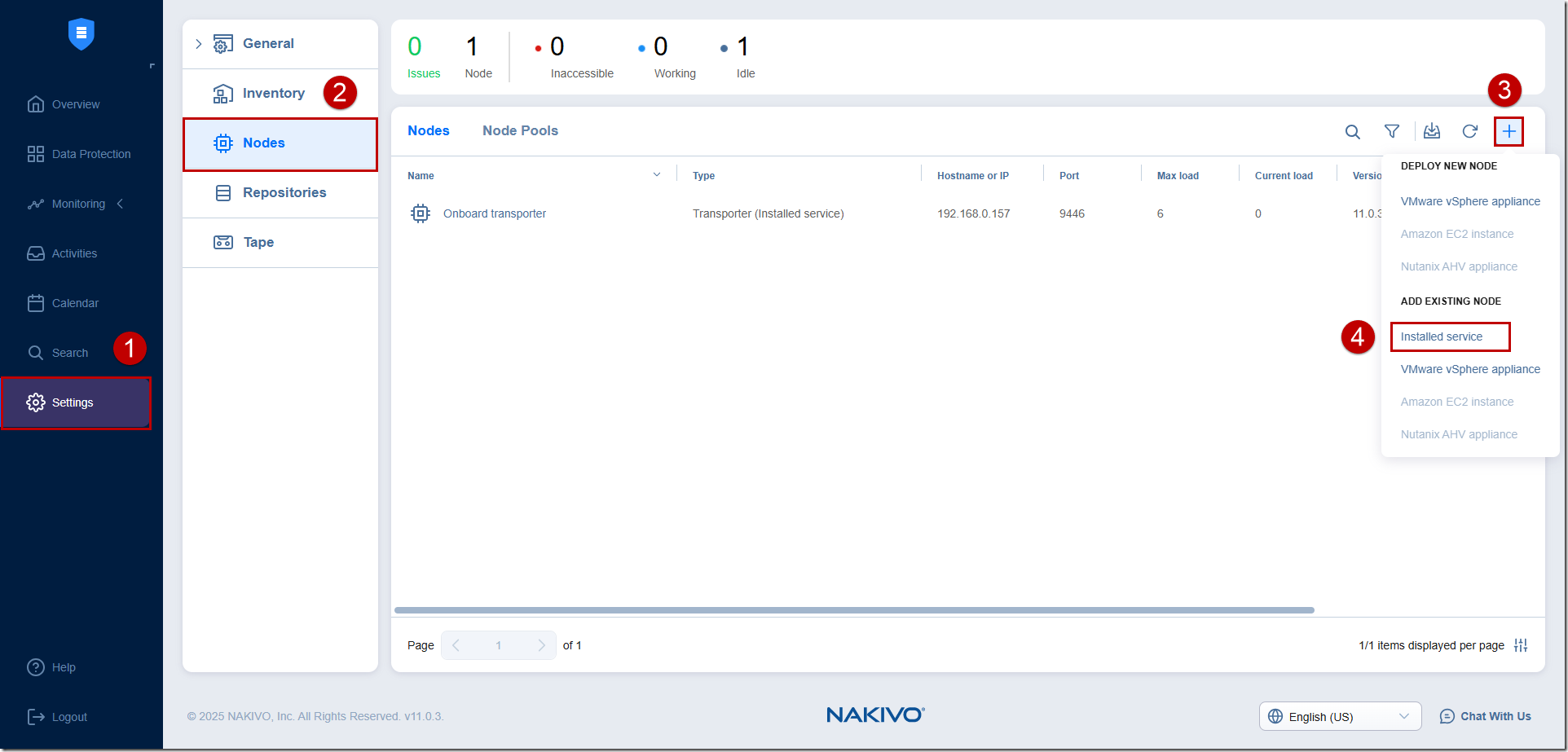Open General settings section

268,44
